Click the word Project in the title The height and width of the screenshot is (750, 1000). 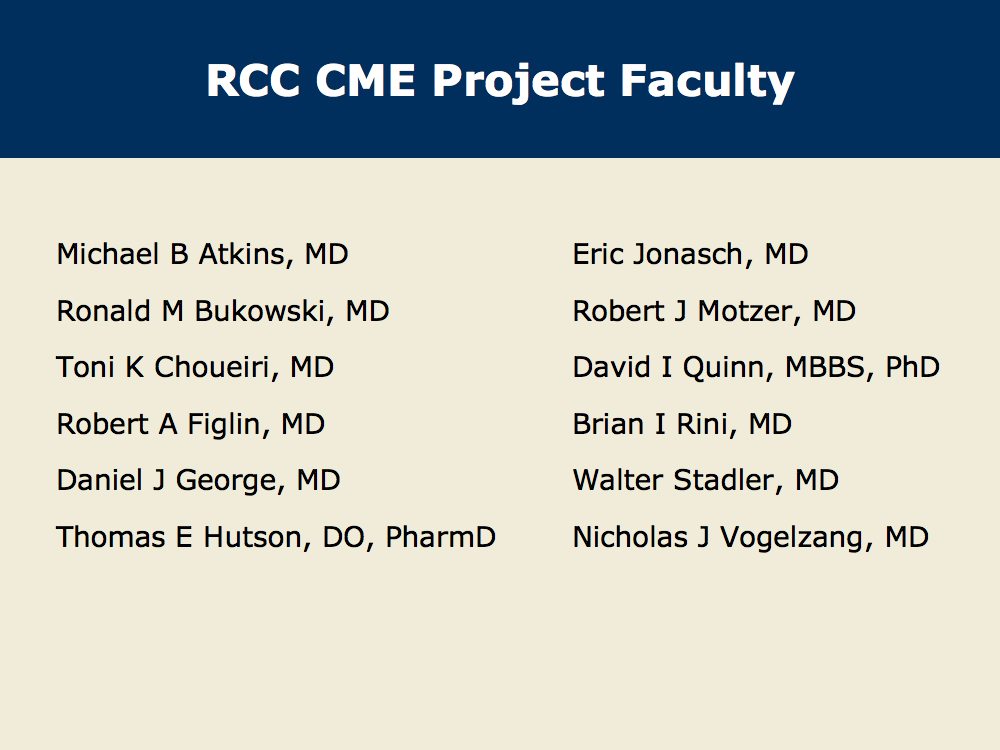518,80
